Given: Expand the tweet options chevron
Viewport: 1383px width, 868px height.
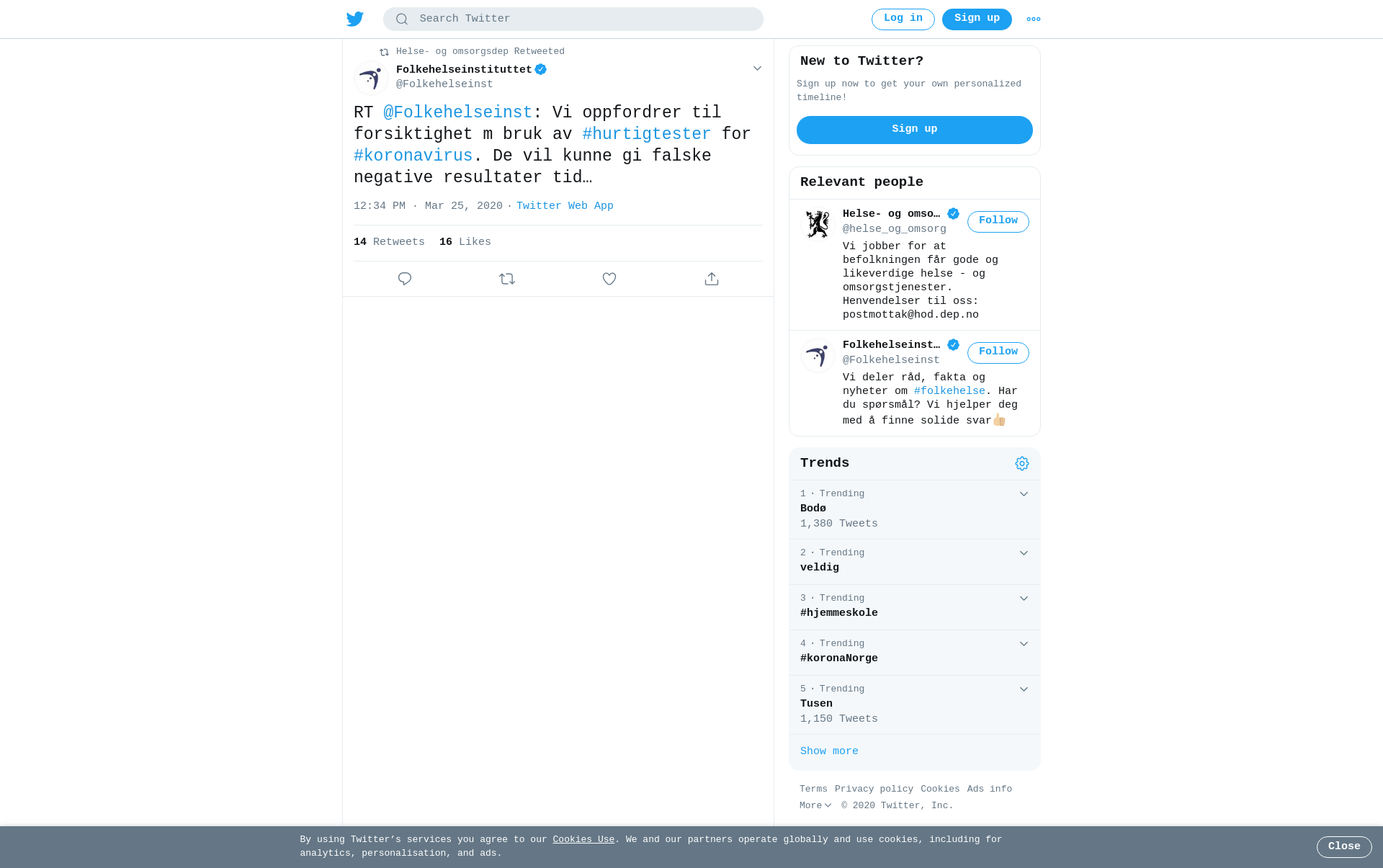Looking at the screenshot, I should [757, 68].
